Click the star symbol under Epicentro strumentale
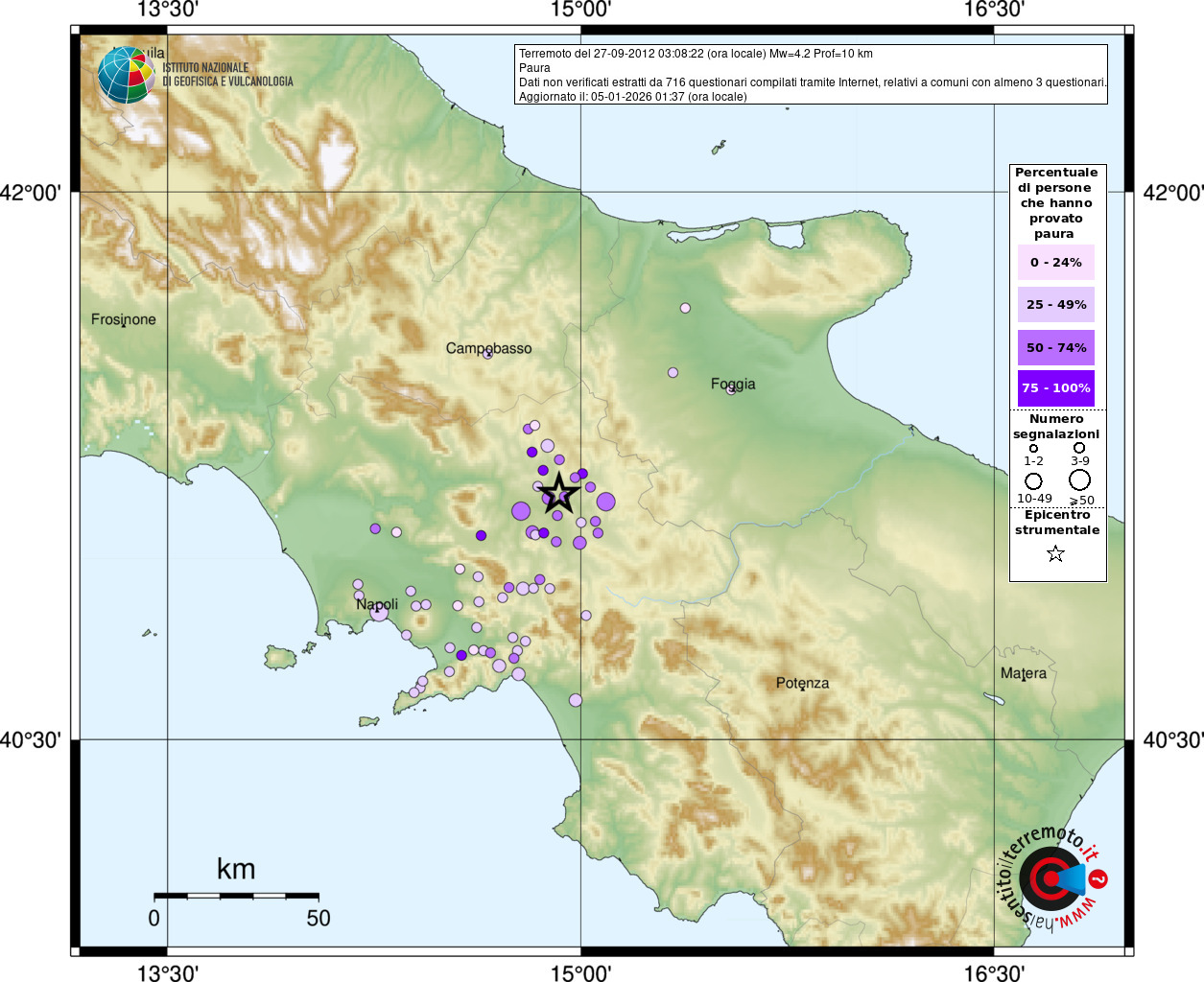This screenshot has height=982, width=1204. tap(1055, 553)
